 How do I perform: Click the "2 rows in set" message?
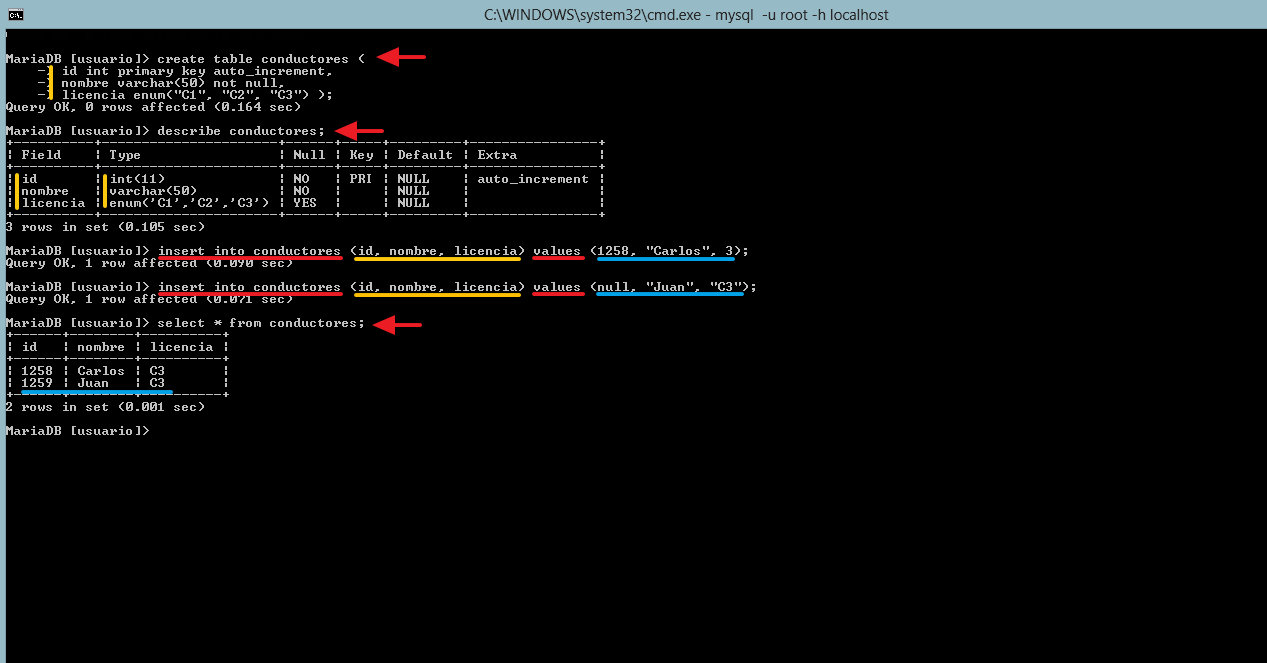(105, 407)
